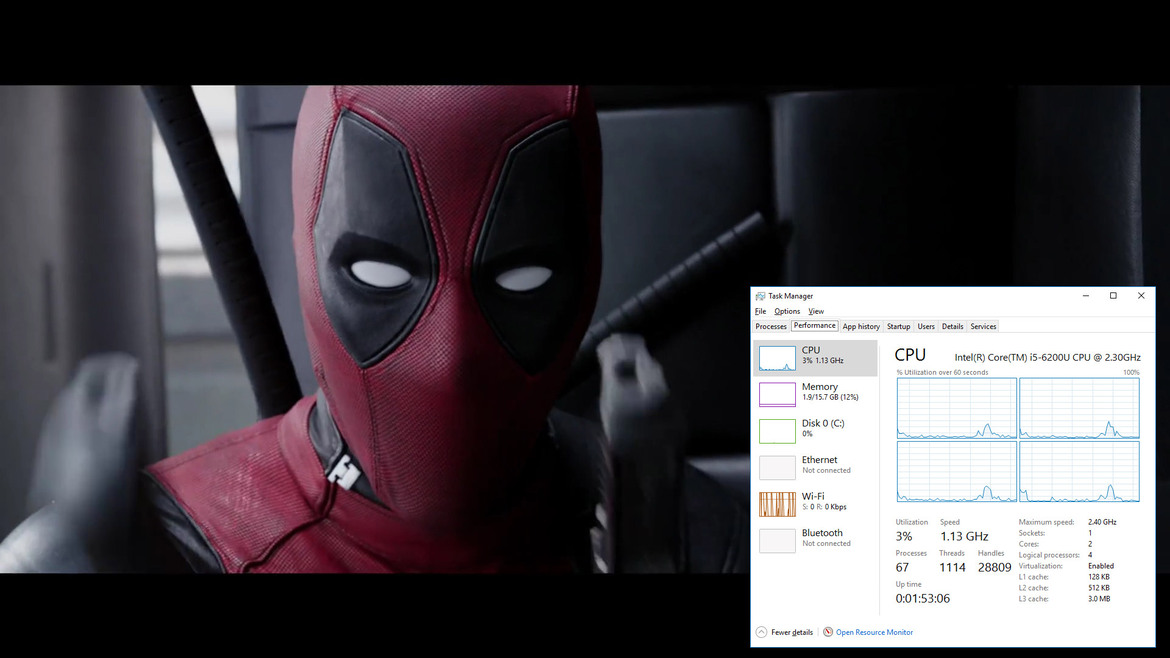Click the L1 cache 128 KB value
The width and height of the screenshot is (1170, 658).
click(1098, 577)
